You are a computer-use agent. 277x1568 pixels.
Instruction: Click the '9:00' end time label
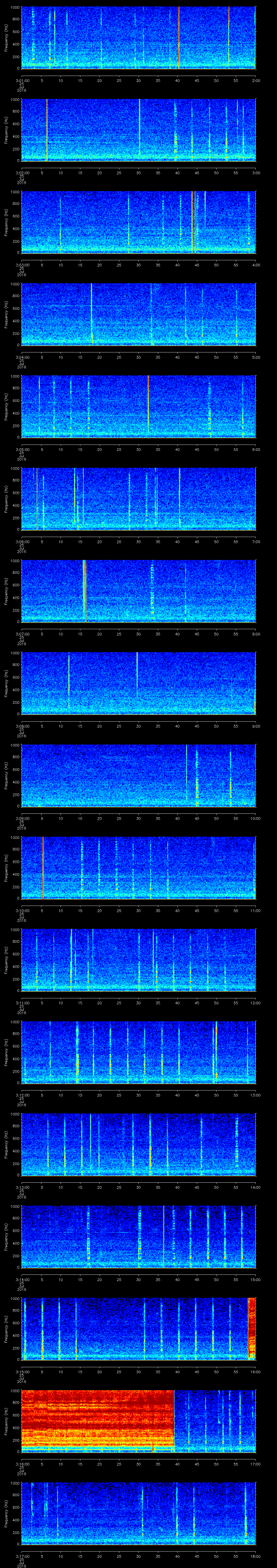pyautogui.click(x=256, y=726)
